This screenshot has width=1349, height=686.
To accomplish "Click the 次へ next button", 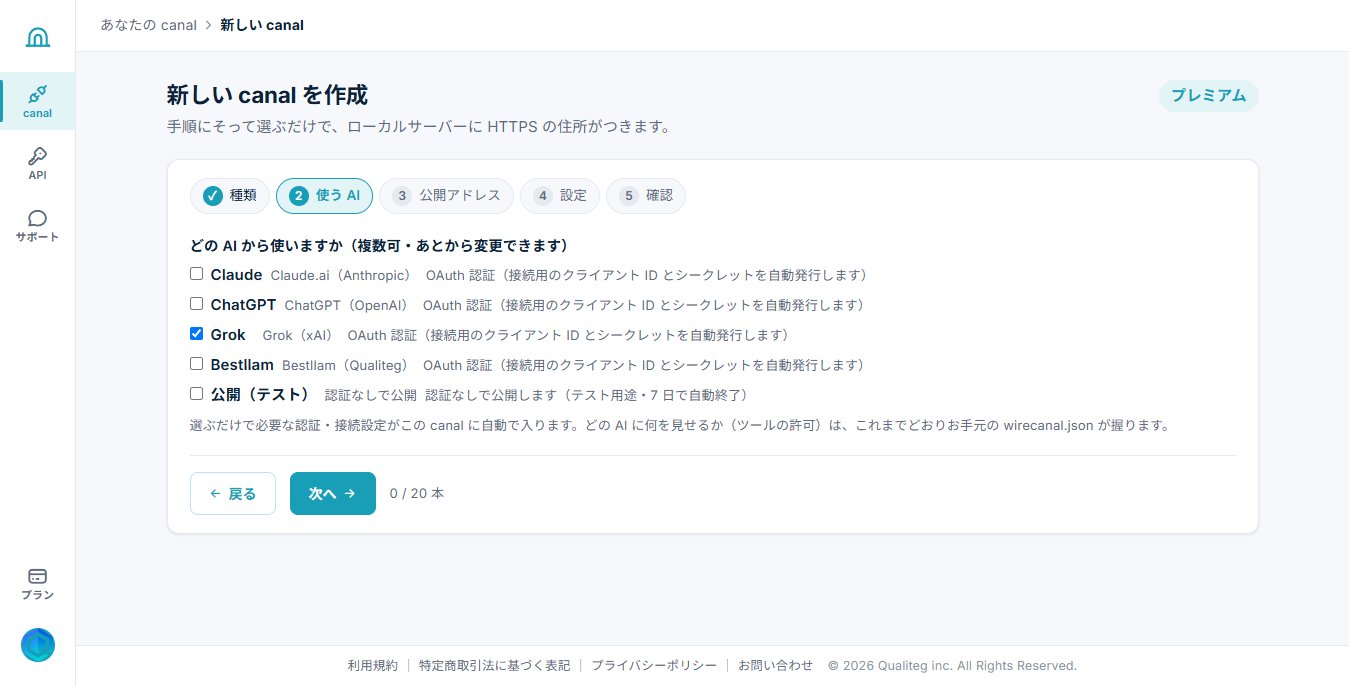I will pyautogui.click(x=333, y=493).
